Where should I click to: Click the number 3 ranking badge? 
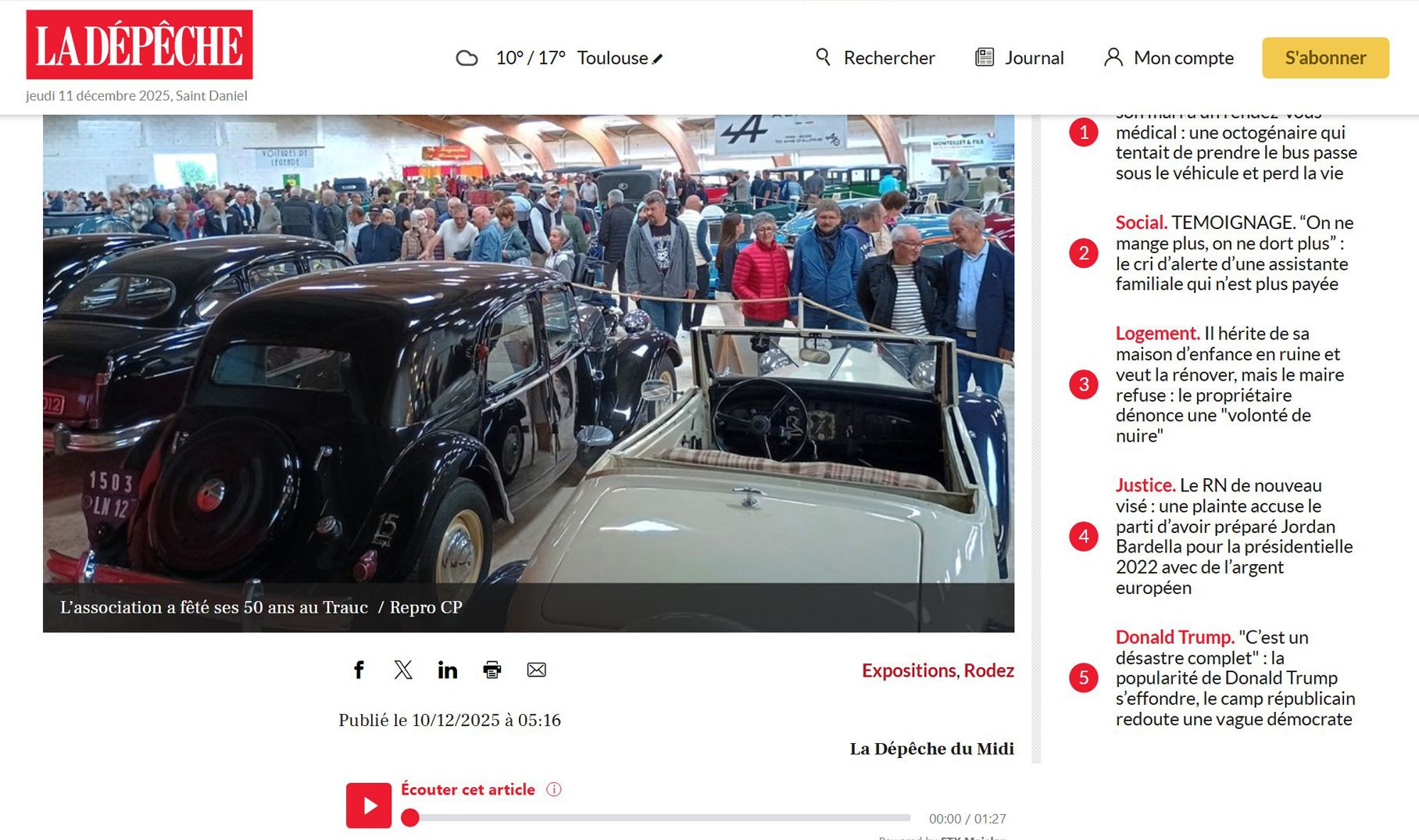[1084, 384]
